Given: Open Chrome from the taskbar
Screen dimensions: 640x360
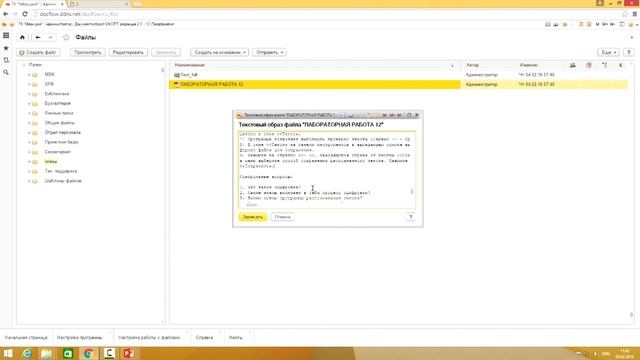Looking at the screenshot, I should [88, 353].
